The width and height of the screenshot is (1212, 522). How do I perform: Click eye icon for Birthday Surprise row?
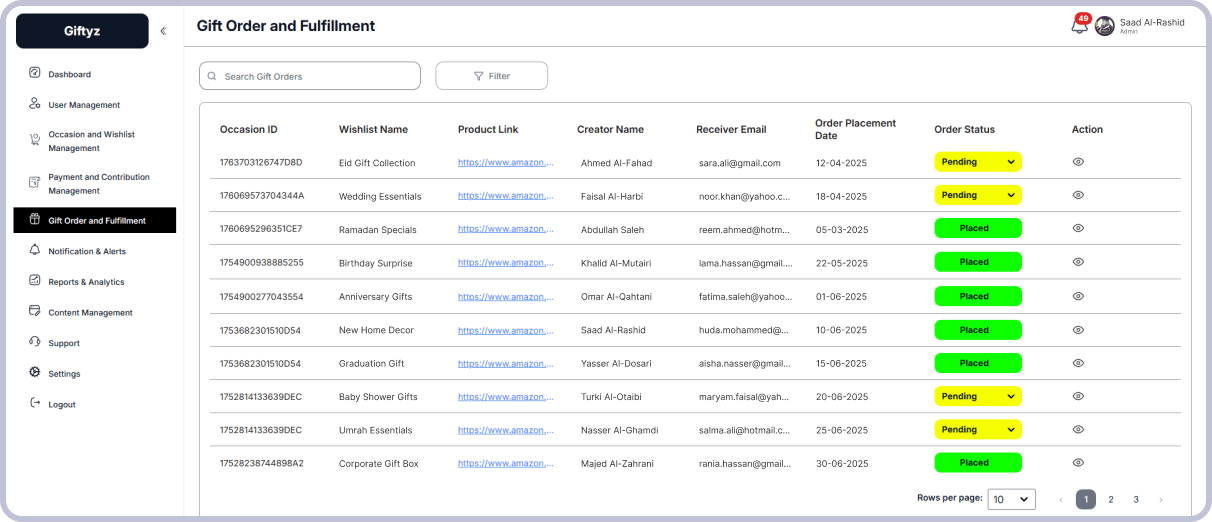pyautogui.click(x=1078, y=262)
